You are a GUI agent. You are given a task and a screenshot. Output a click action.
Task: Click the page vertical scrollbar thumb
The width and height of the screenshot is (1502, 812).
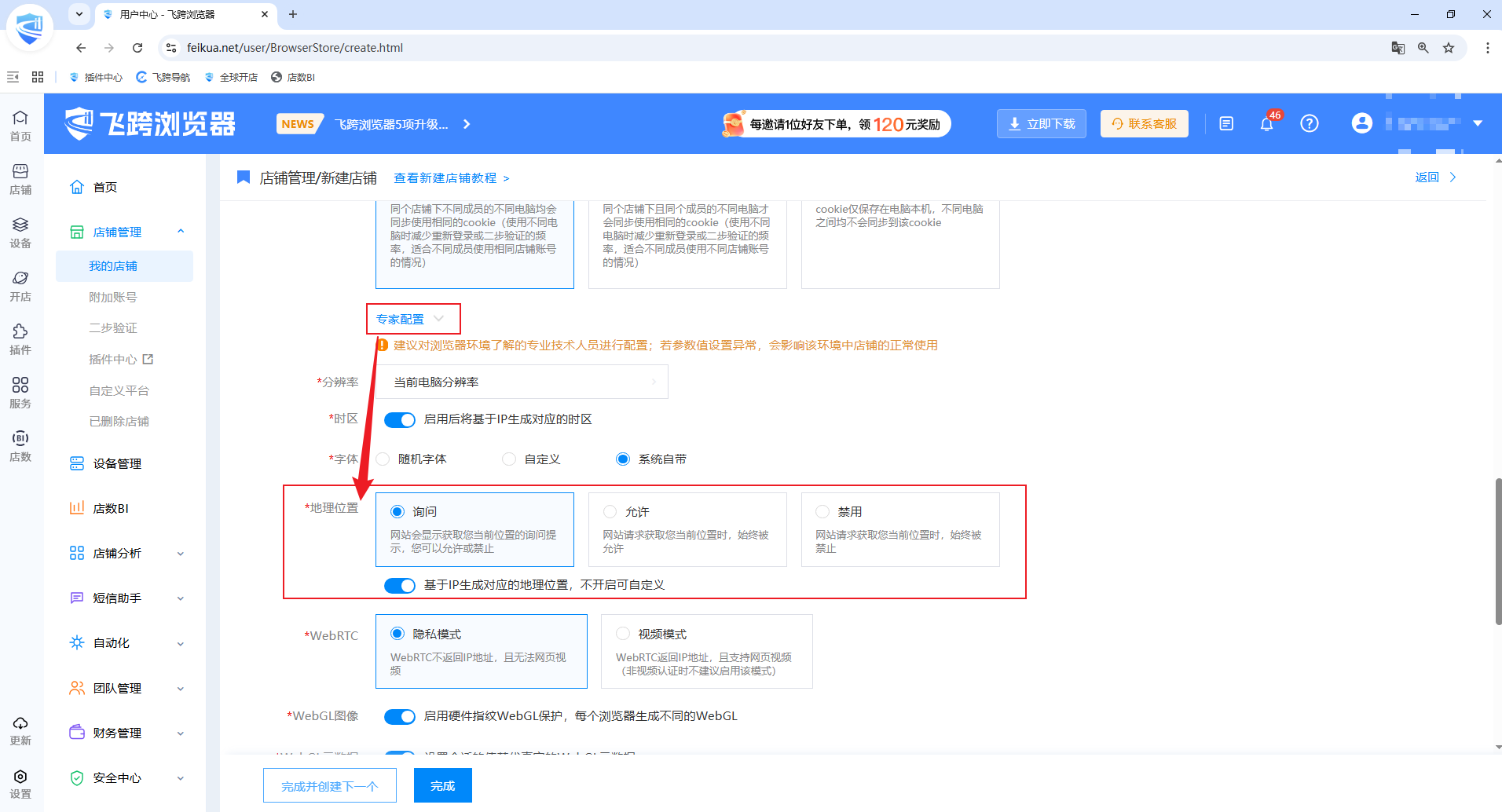coord(1498,551)
